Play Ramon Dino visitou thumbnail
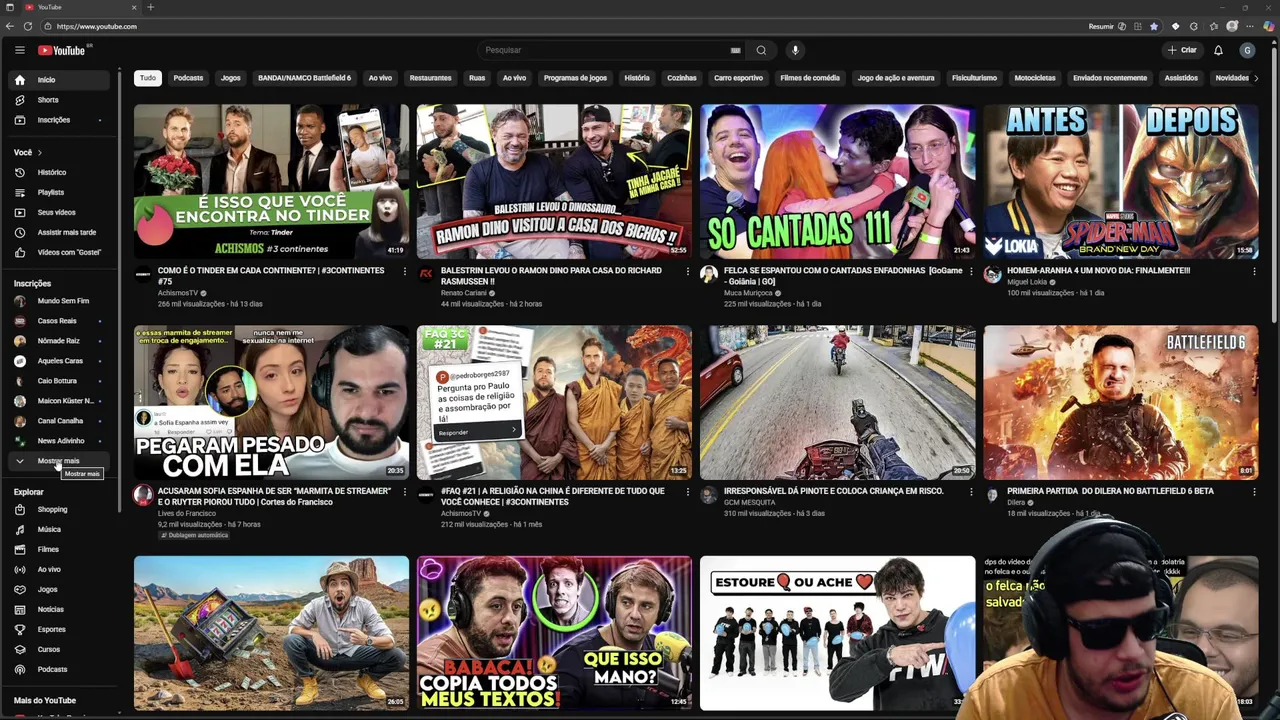 pyautogui.click(x=554, y=182)
